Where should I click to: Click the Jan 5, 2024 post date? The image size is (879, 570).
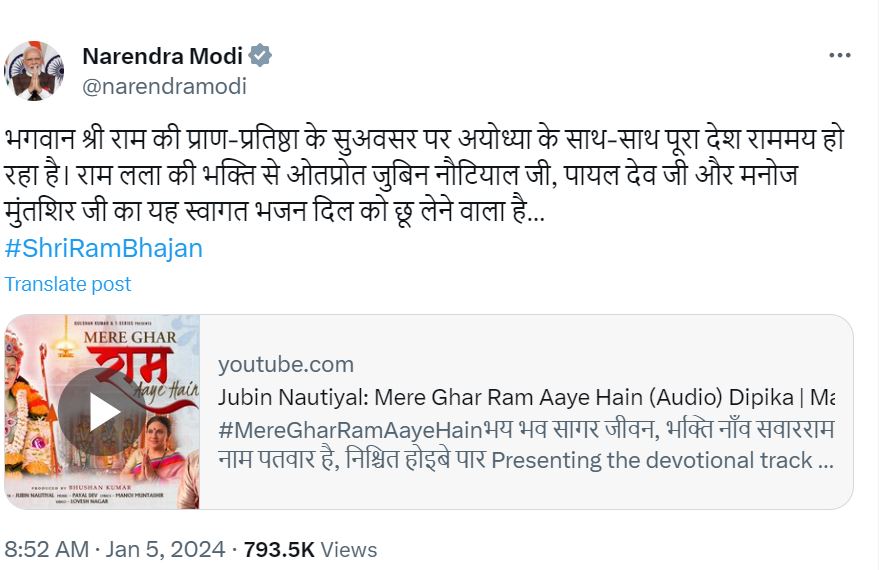[165, 549]
